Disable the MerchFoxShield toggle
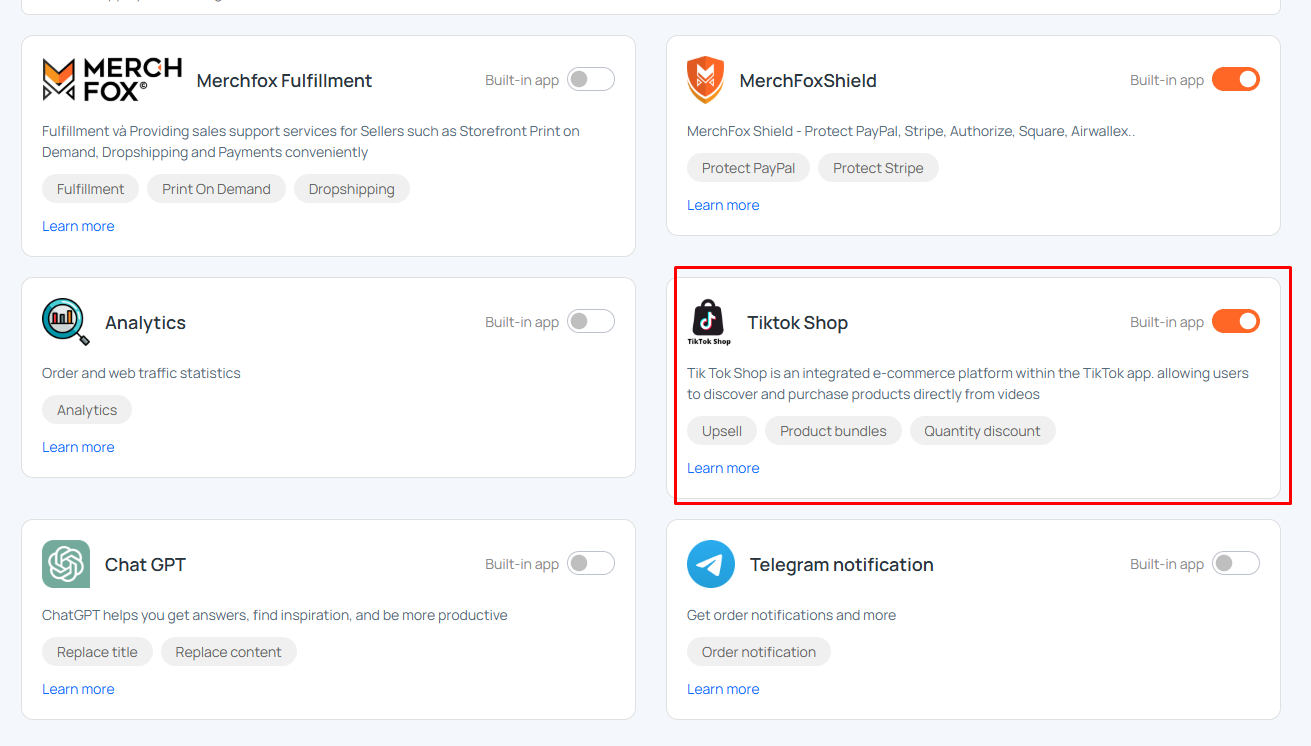This screenshot has height=746, width=1311. point(1235,79)
